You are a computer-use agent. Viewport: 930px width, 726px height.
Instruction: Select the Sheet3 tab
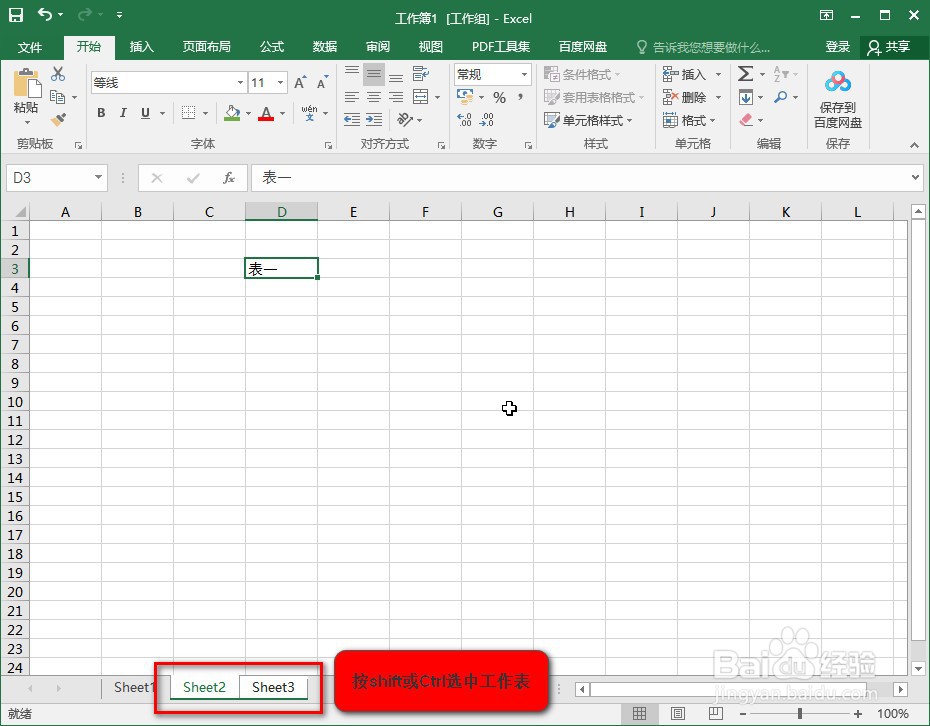(x=273, y=687)
